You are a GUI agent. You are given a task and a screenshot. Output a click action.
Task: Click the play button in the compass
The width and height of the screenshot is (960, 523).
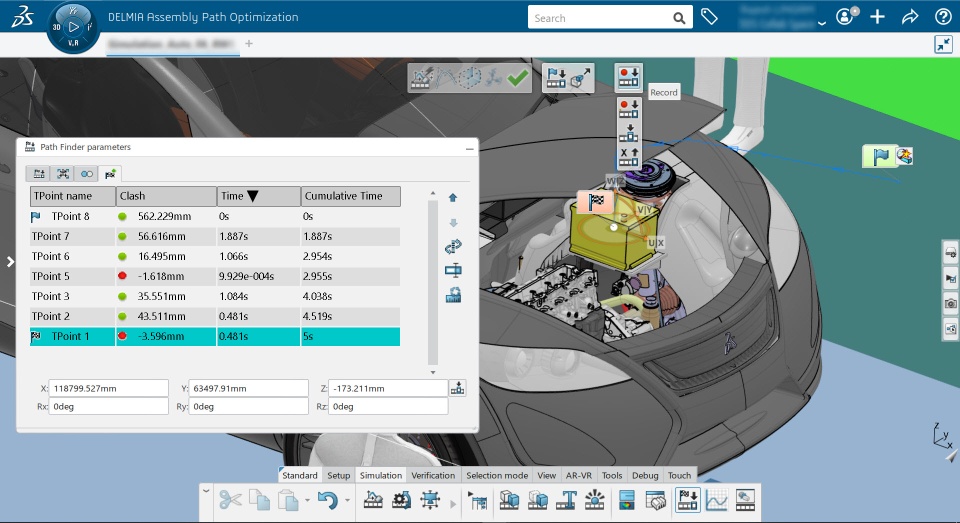[x=73, y=27]
